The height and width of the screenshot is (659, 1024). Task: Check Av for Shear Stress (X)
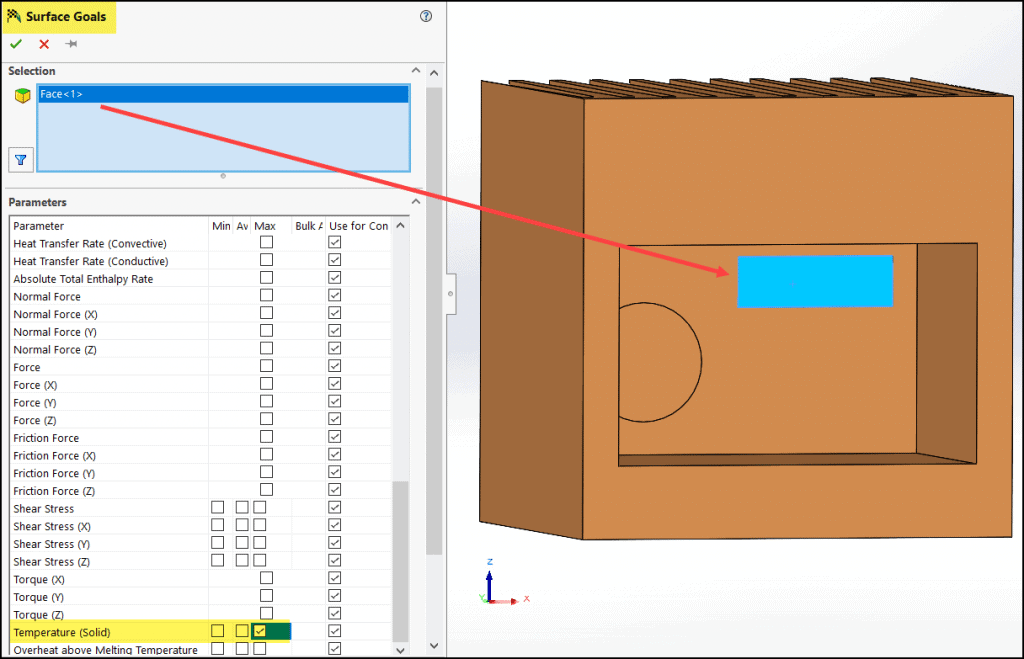tap(242, 525)
